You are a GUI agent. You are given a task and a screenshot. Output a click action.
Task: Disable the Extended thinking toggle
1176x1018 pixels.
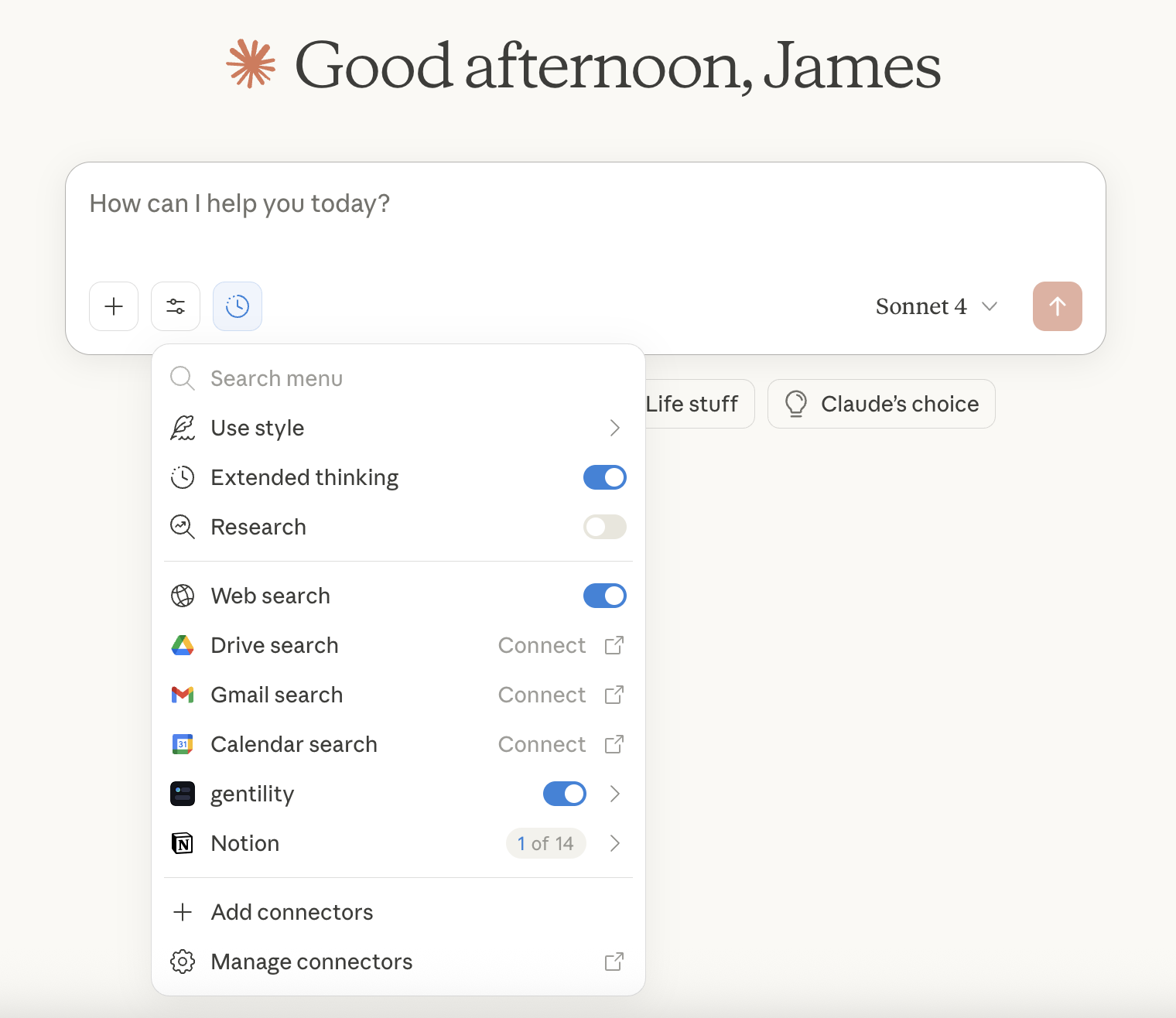(604, 477)
